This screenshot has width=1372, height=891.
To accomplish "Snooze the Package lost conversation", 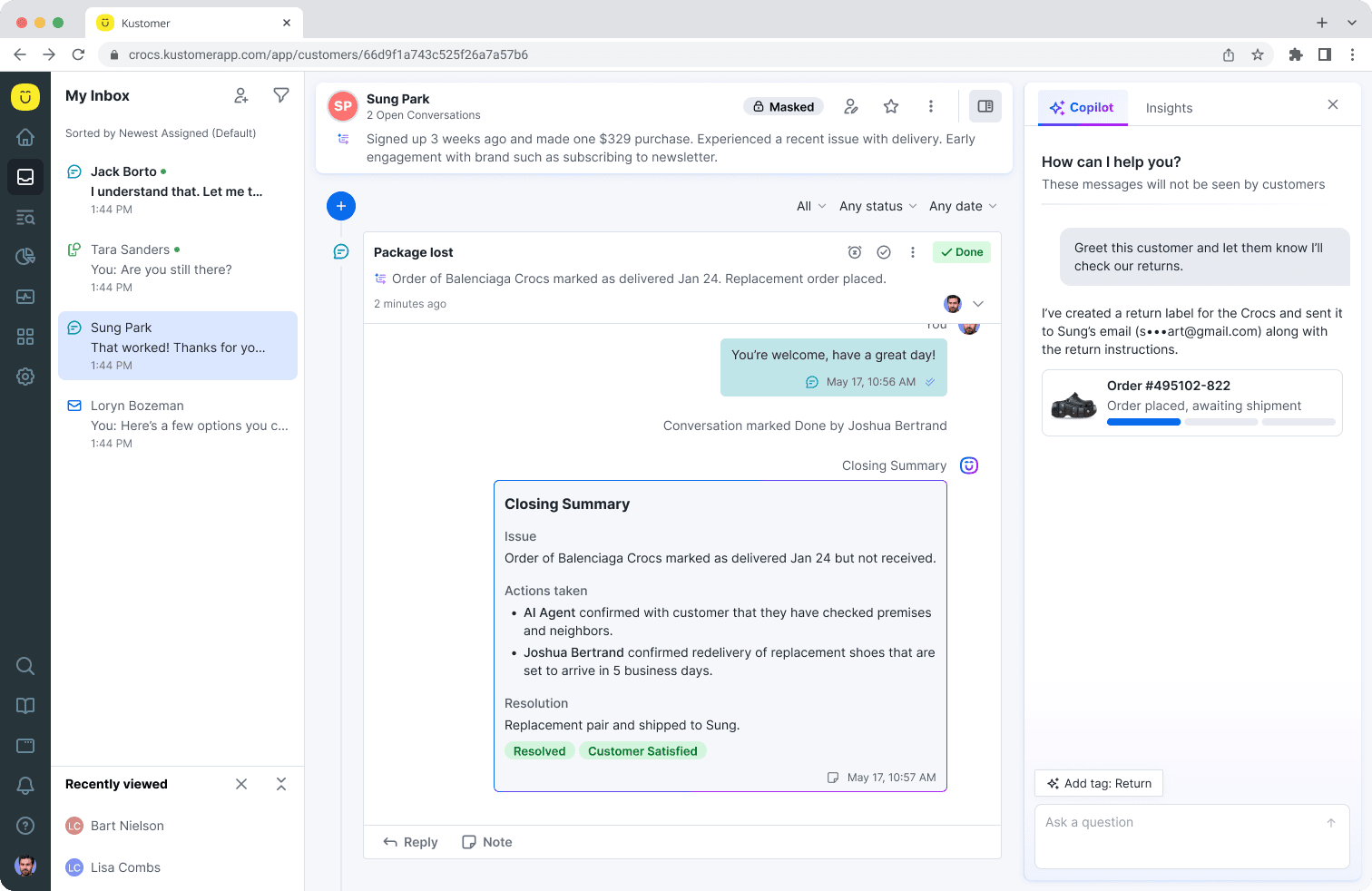I will coord(854,252).
